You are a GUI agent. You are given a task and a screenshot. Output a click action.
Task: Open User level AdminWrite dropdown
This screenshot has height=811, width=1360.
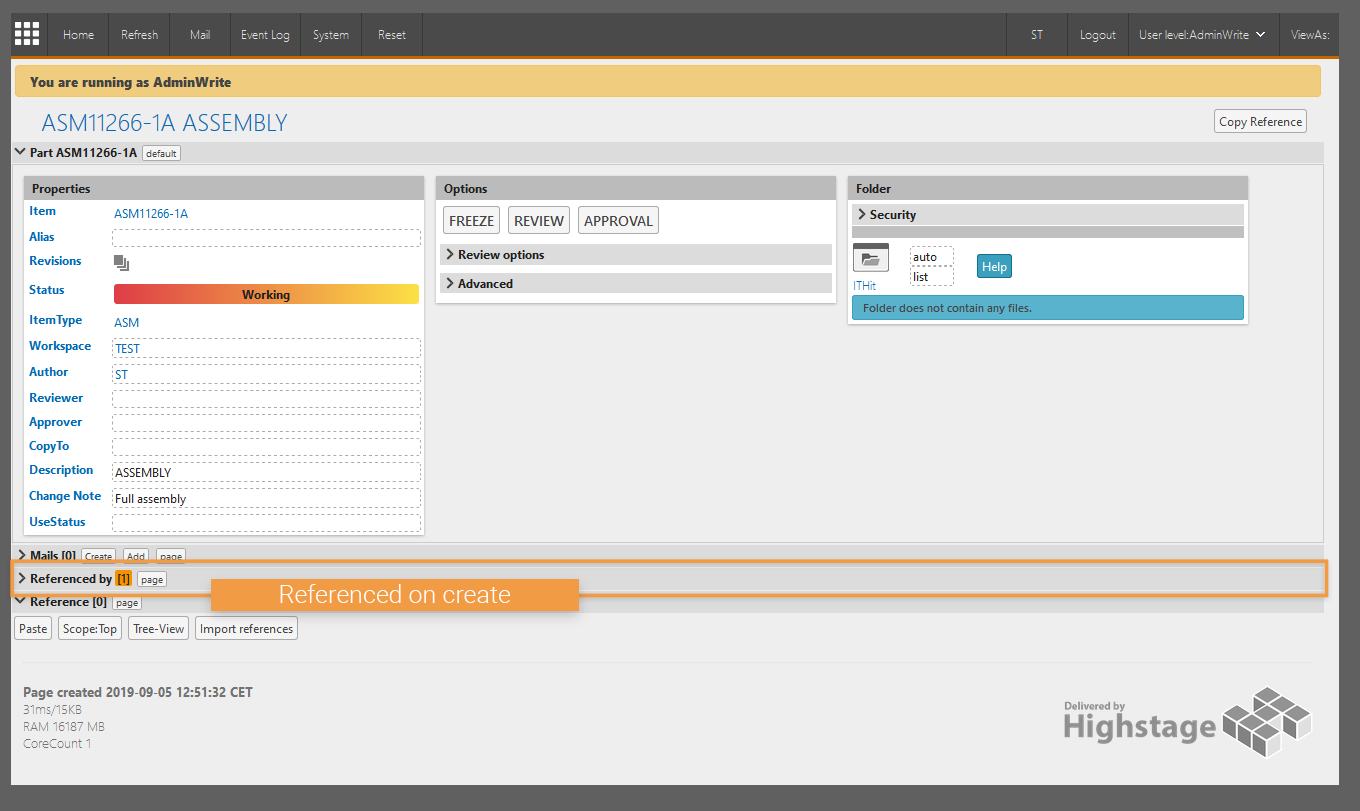pyautogui.click(x=1204, y=34)
